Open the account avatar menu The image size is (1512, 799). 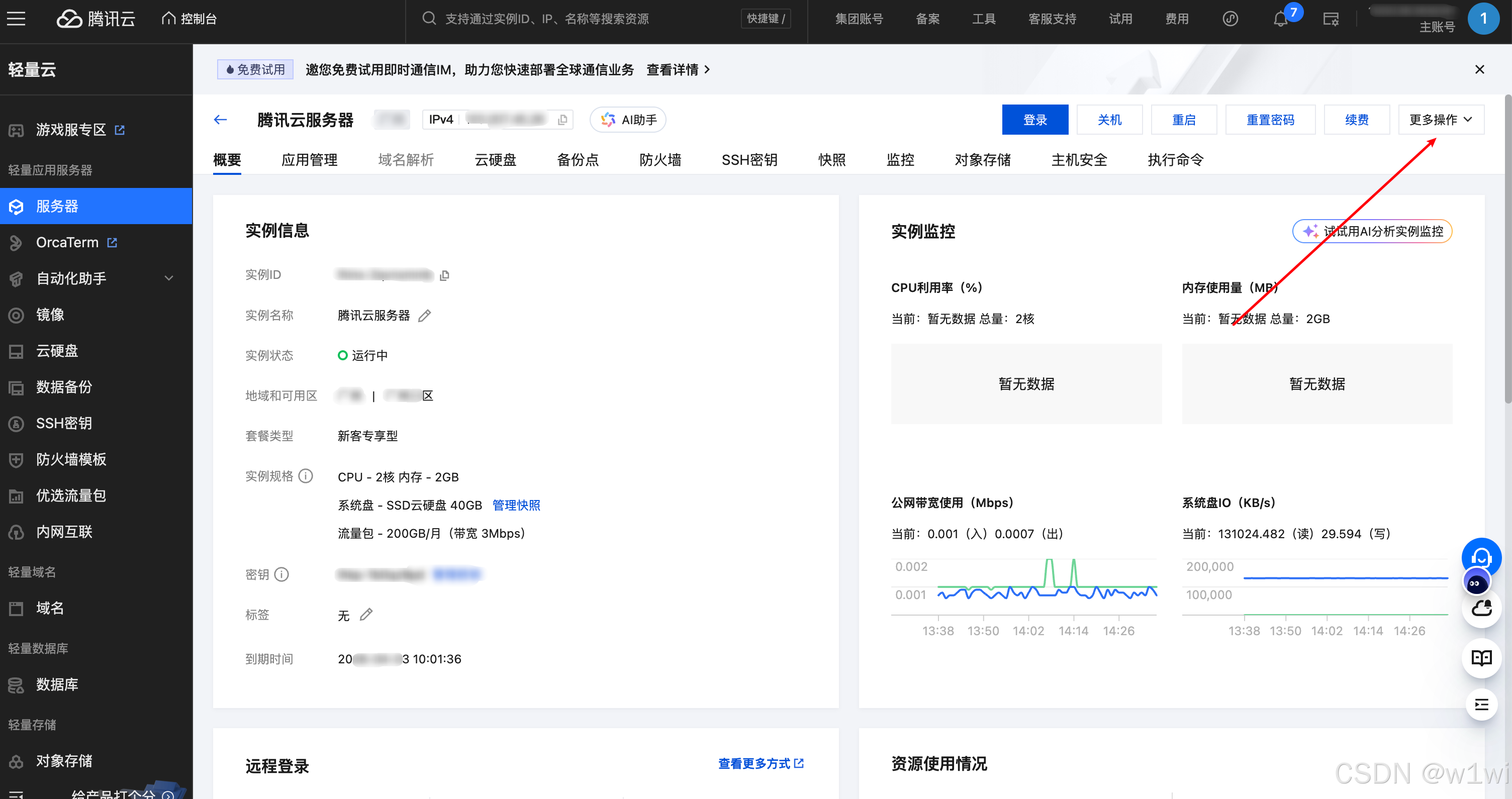tap(1484, 18)
